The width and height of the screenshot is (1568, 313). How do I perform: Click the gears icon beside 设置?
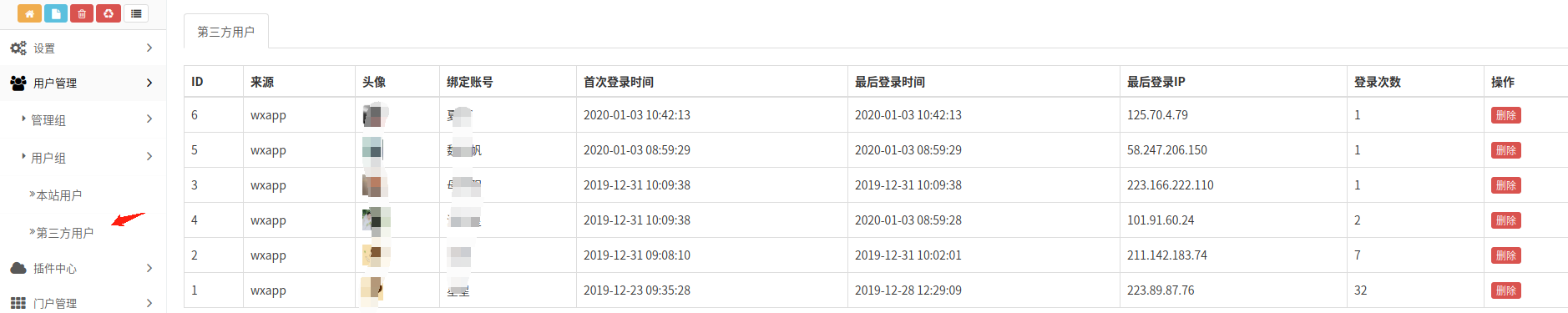point(18,48)
